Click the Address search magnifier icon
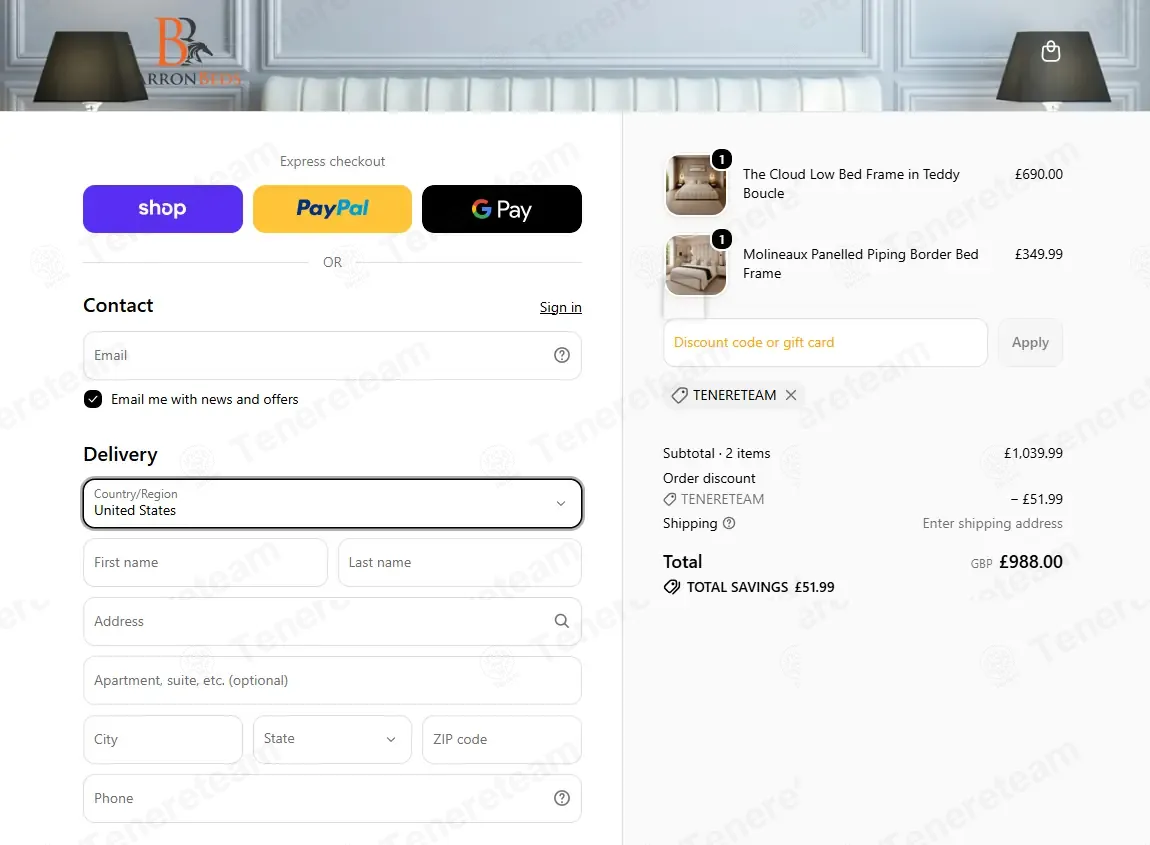 click(562, 621)
